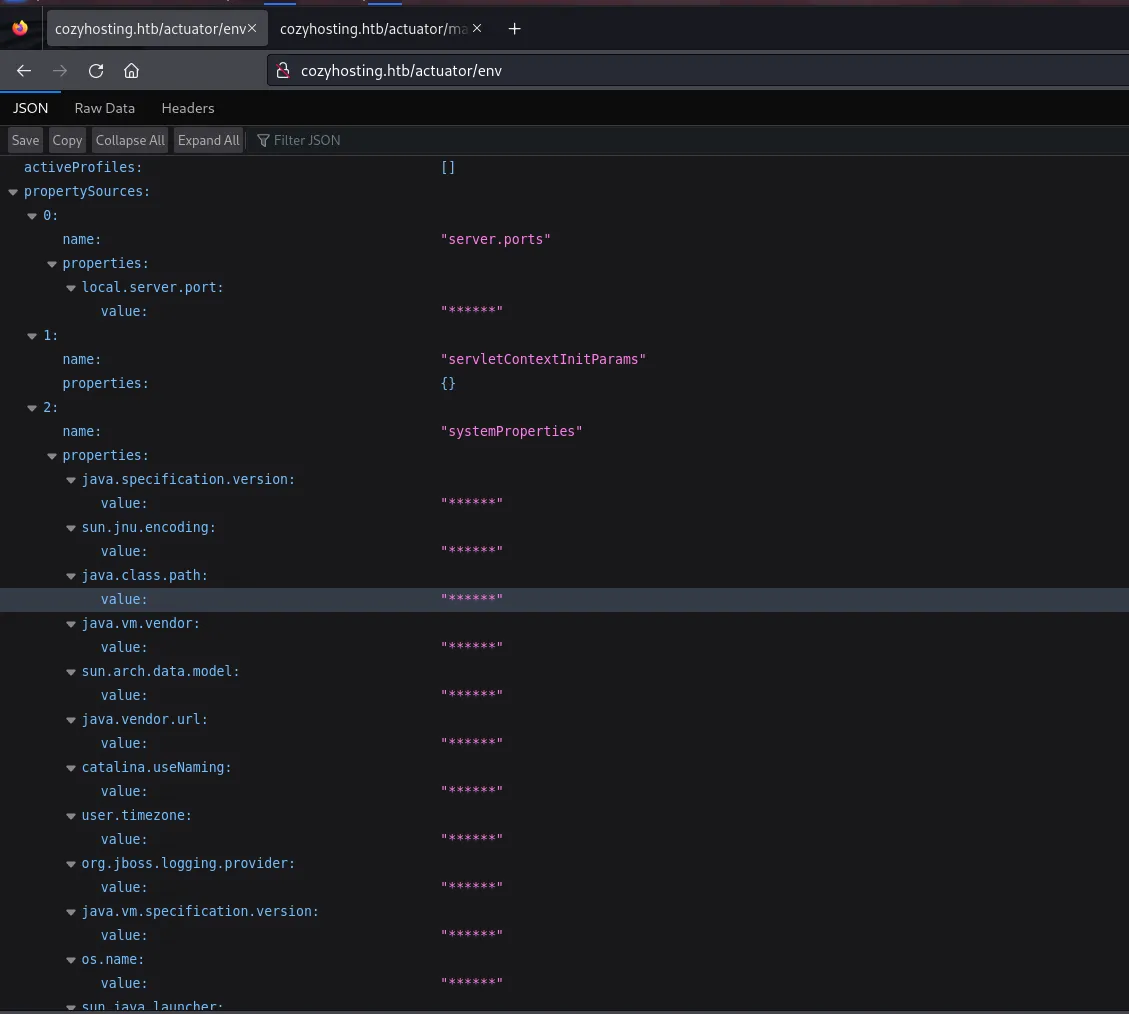The height and width of the screenshot is (1014, 1129).
Task: Click the filter funnel icon
Action: click(x=264, y=140)
